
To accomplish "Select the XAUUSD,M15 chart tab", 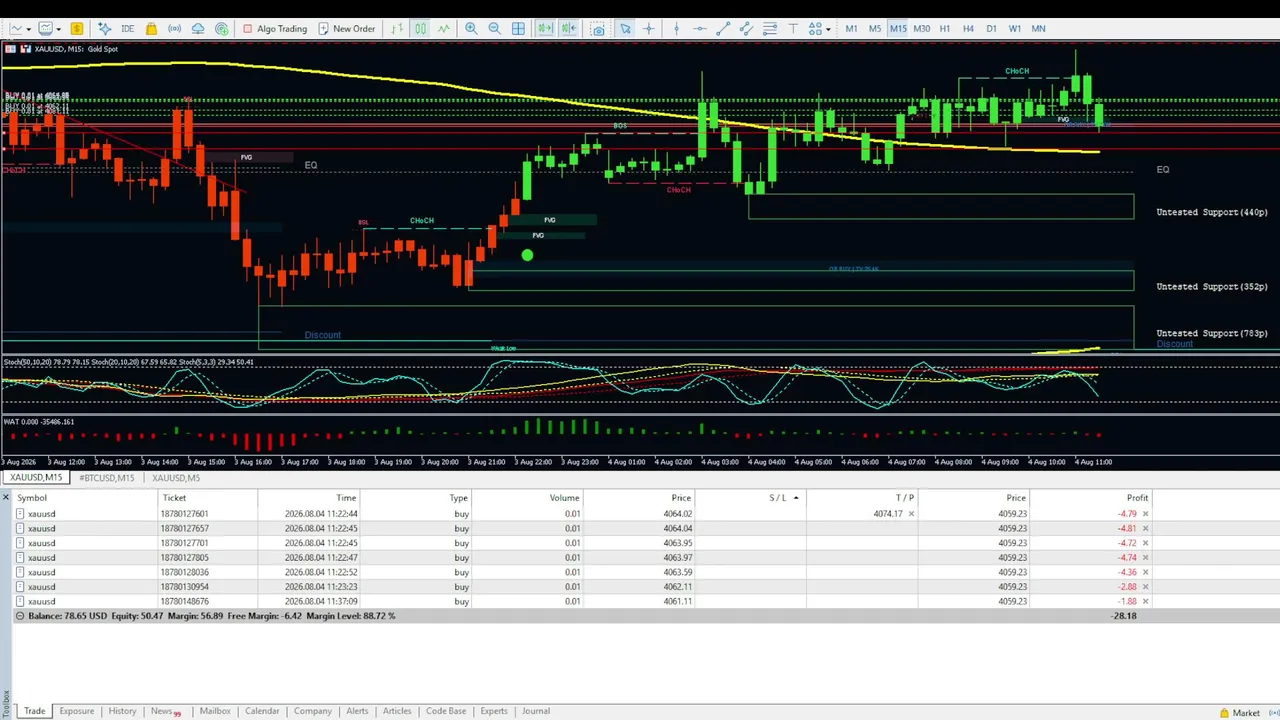I will point(36,478).
